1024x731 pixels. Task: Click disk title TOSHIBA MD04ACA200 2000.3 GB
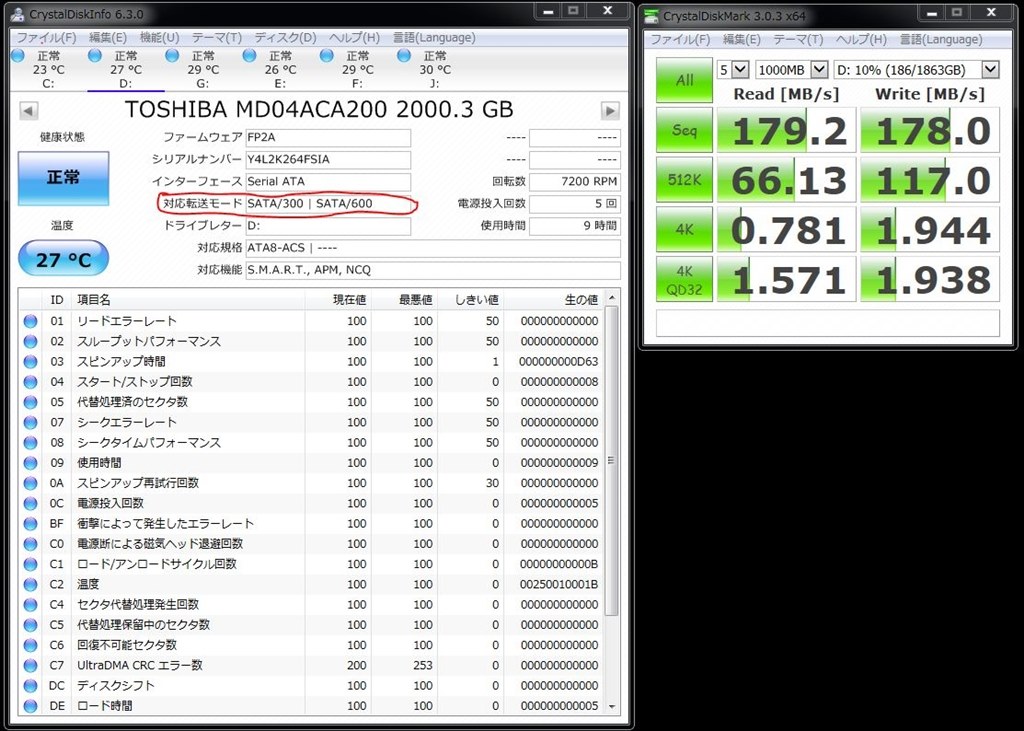point(319,109)
